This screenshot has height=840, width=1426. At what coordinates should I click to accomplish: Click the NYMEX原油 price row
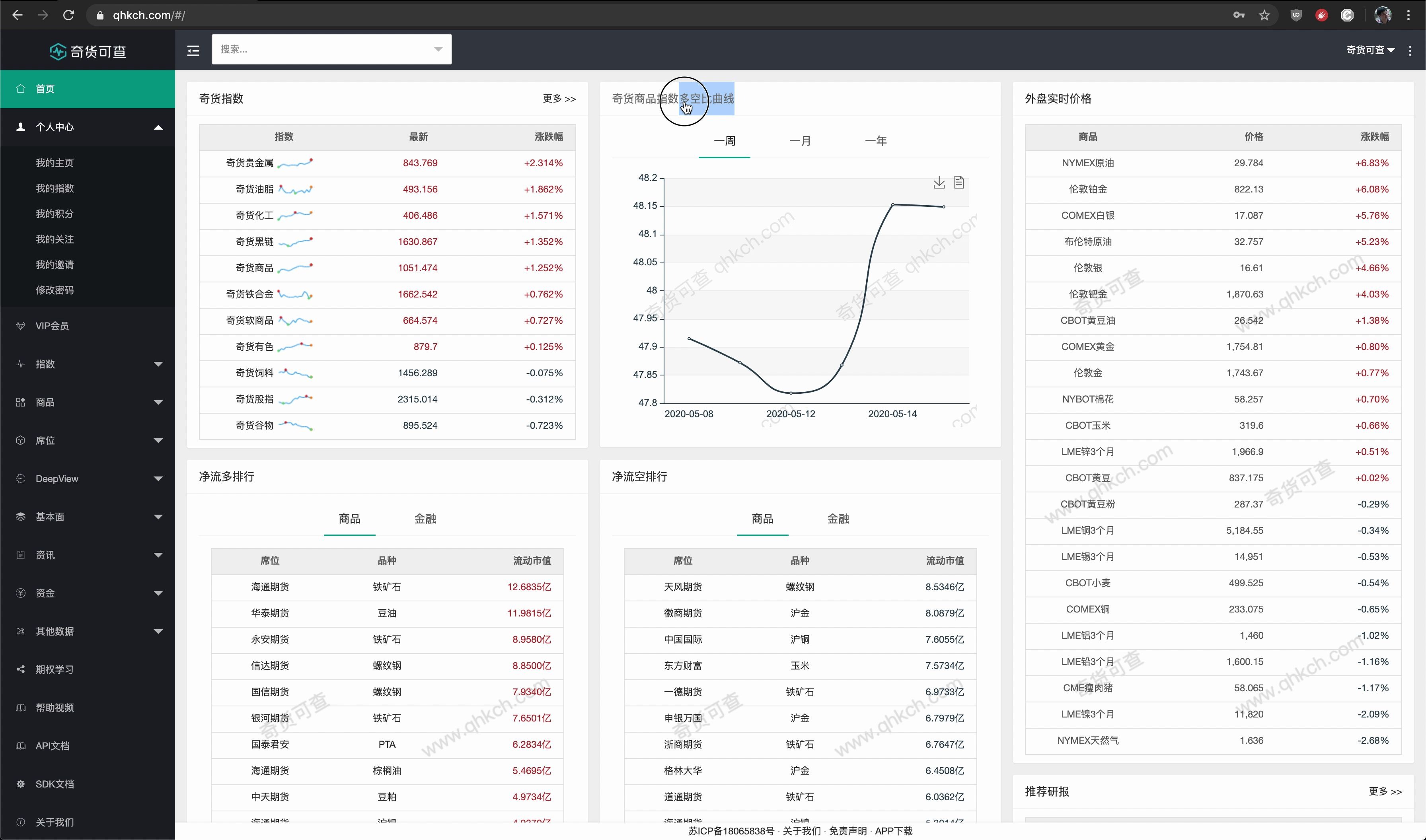click(1213, 163)
